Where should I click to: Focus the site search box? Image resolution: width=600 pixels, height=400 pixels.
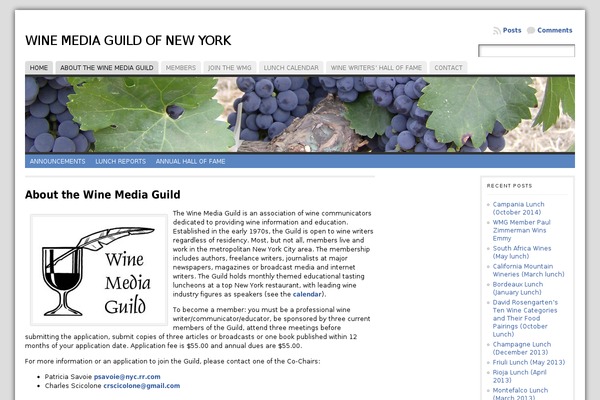pyautogui.click(x=527, y=51)
